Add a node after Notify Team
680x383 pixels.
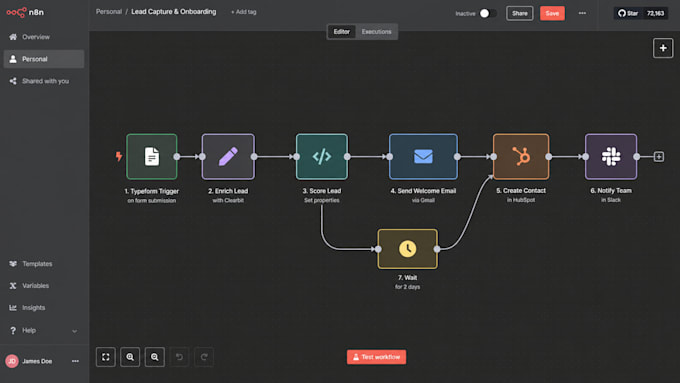click(x=659, y=157)
